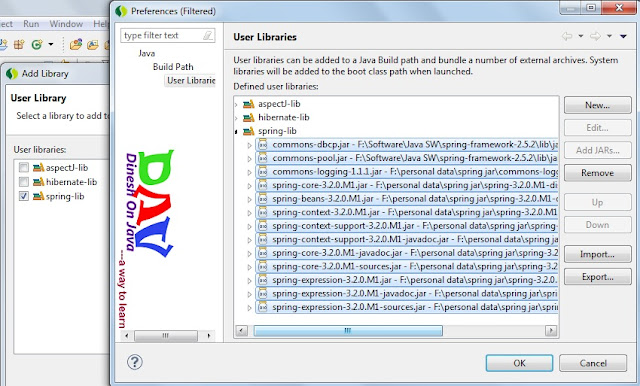The width and height of the screenshot is (640, 386).
Task: Click the aspectJ-lib library icon in Preferences
Action: pyautogui.click(x=249, y=104)
